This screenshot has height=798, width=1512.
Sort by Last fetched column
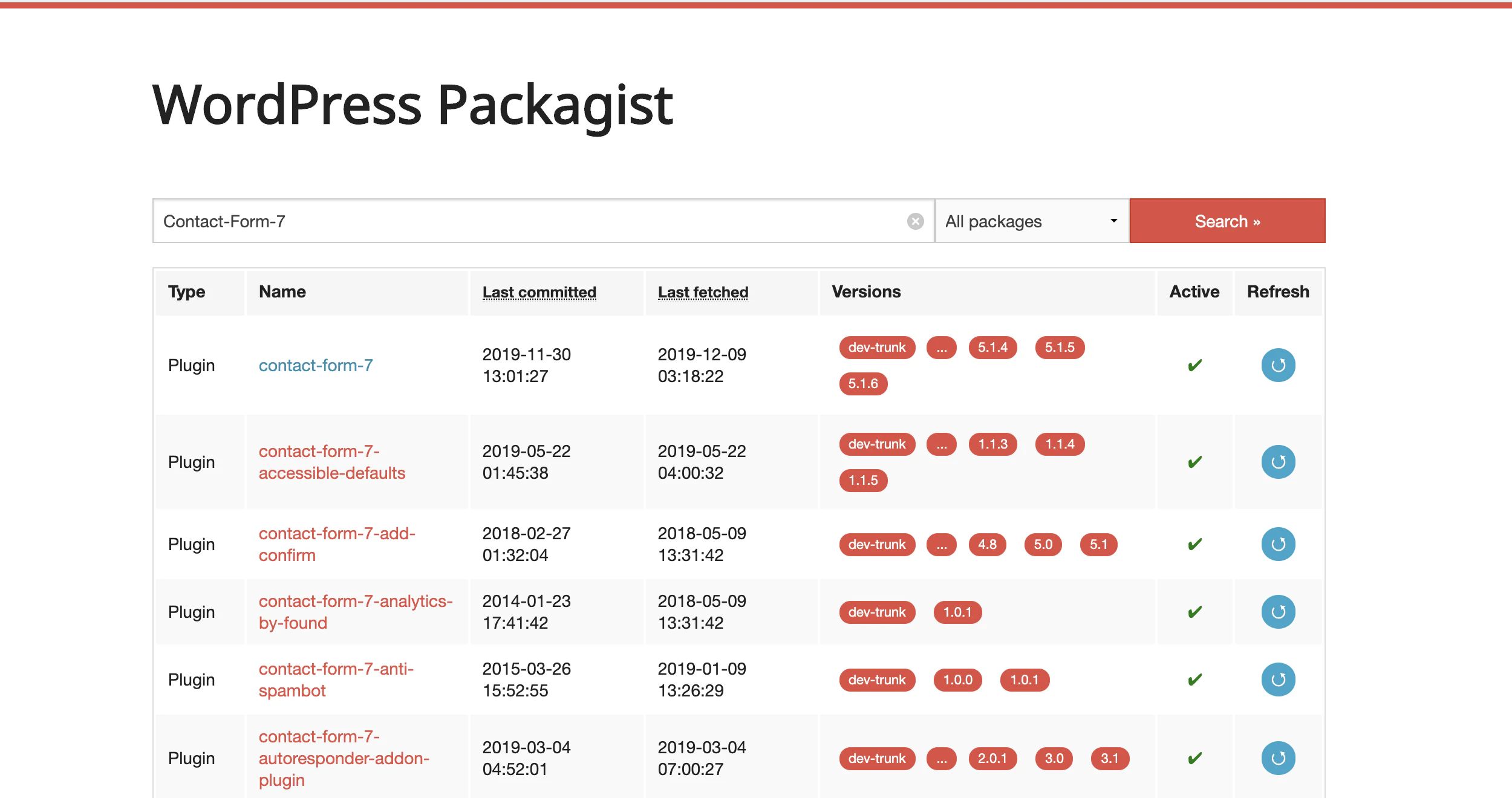click(x=703, y=292)
